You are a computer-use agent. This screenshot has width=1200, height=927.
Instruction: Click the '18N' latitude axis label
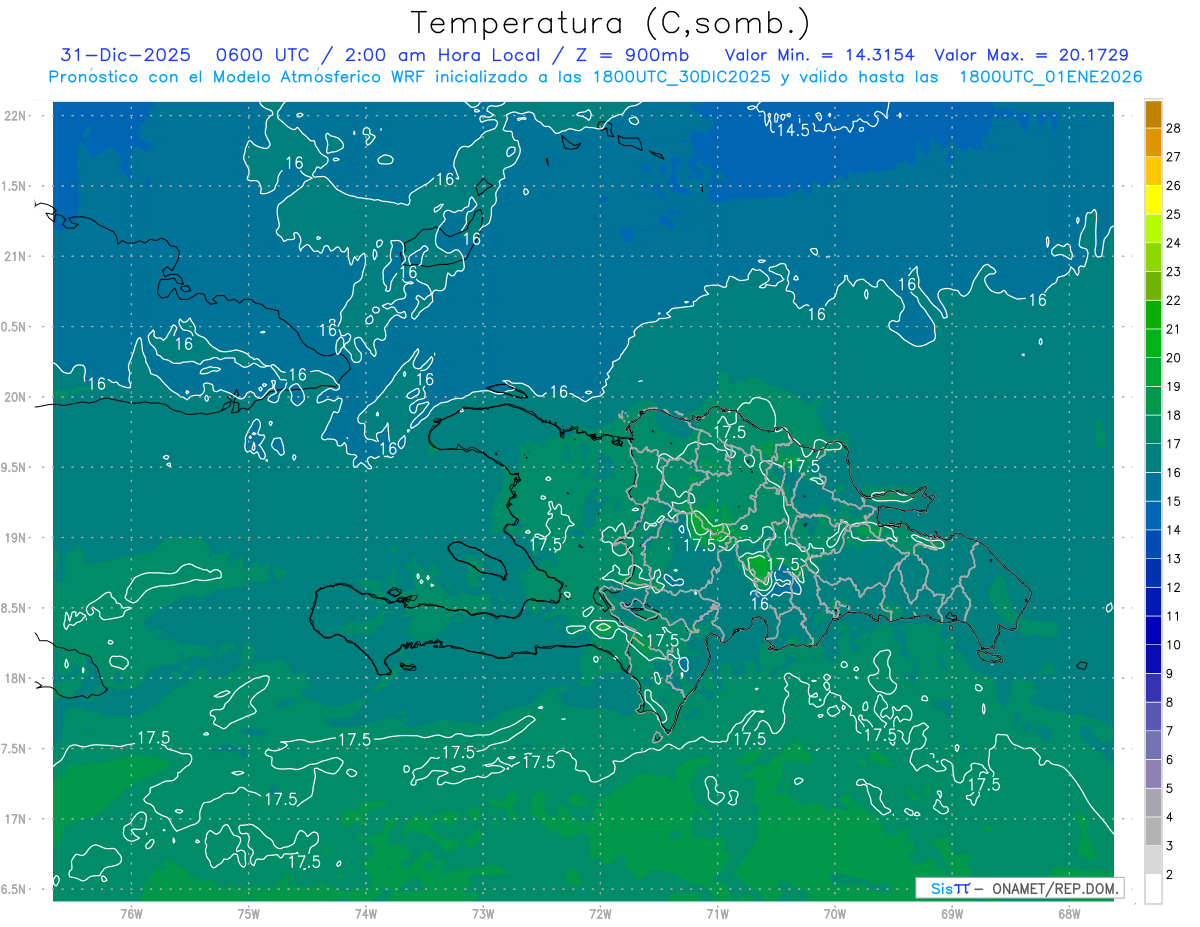click(16, 678)
